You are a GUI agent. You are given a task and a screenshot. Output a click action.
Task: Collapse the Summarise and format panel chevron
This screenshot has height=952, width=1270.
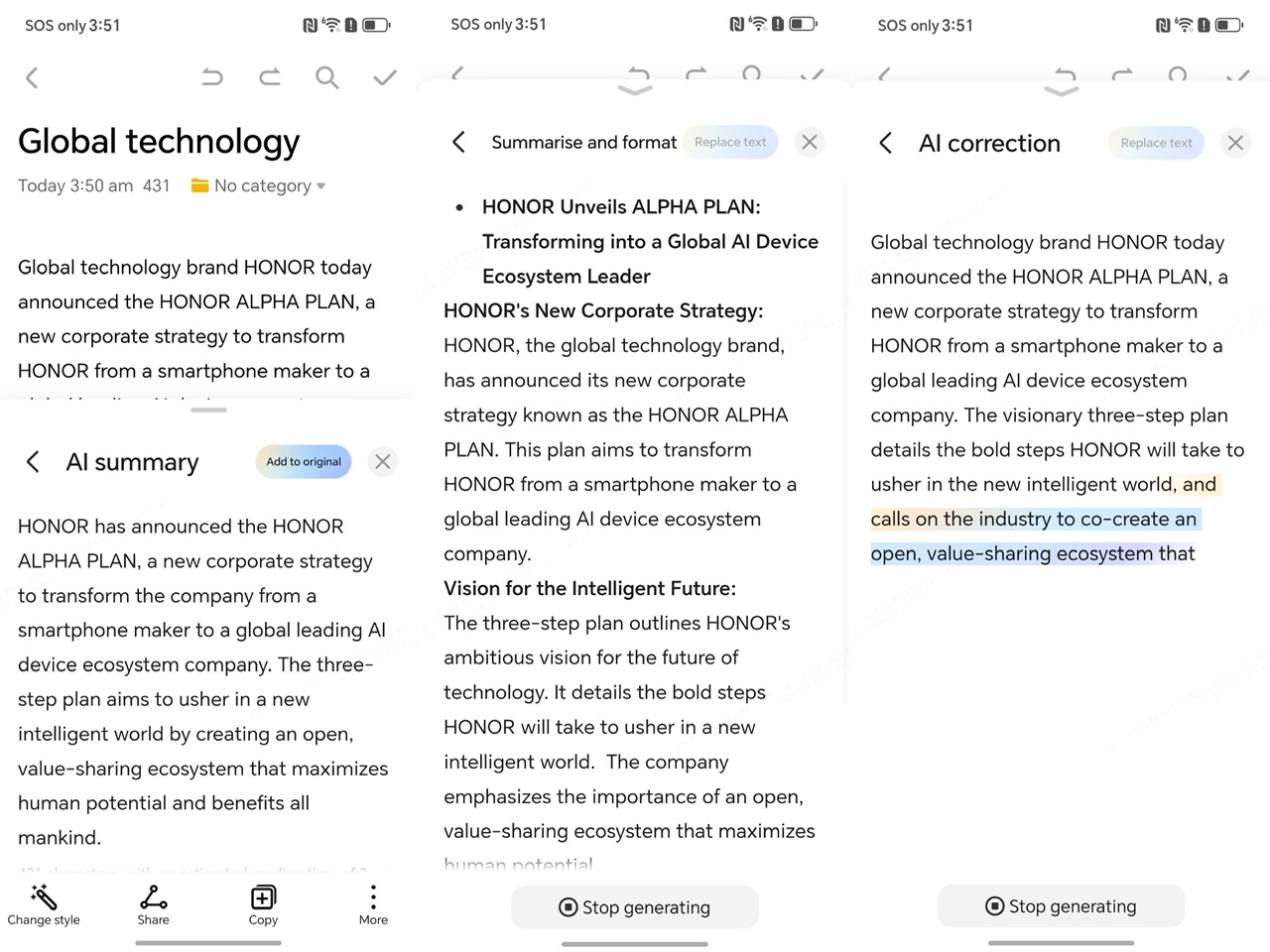click(635, 91)
